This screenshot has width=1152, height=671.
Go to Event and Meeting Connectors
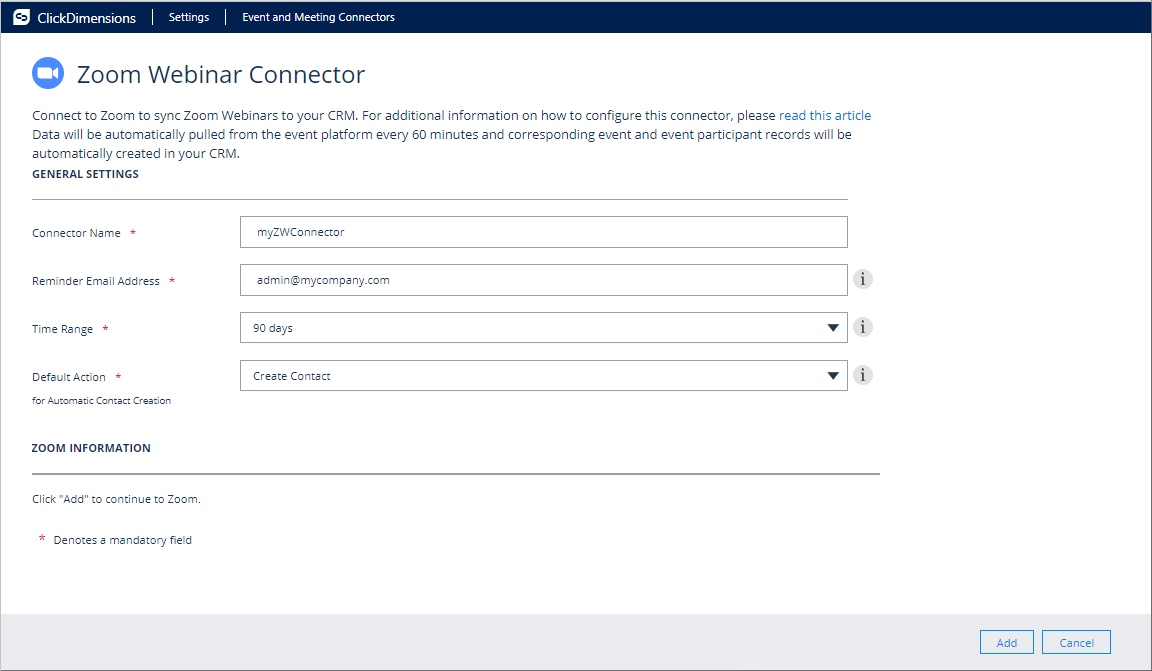(318, 17)
